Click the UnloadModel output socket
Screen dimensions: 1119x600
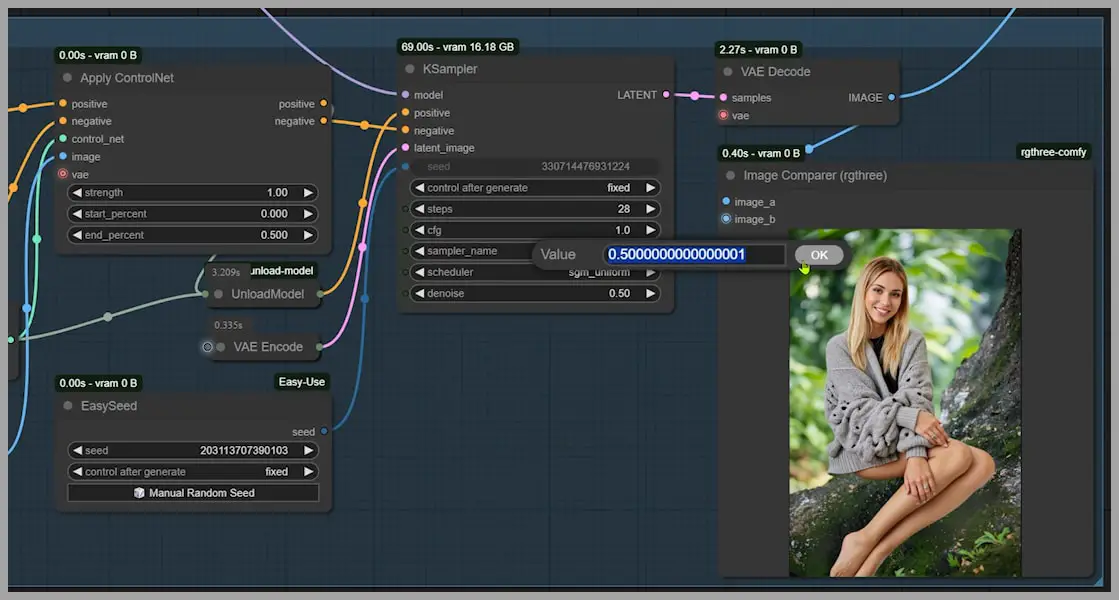click(320, 293)
